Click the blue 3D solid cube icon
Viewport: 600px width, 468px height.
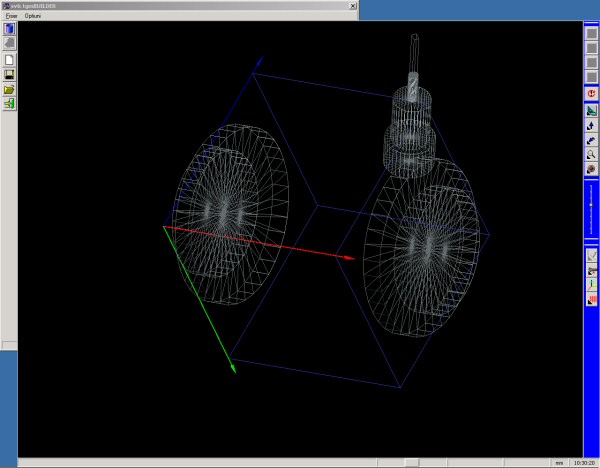point(10,29)
